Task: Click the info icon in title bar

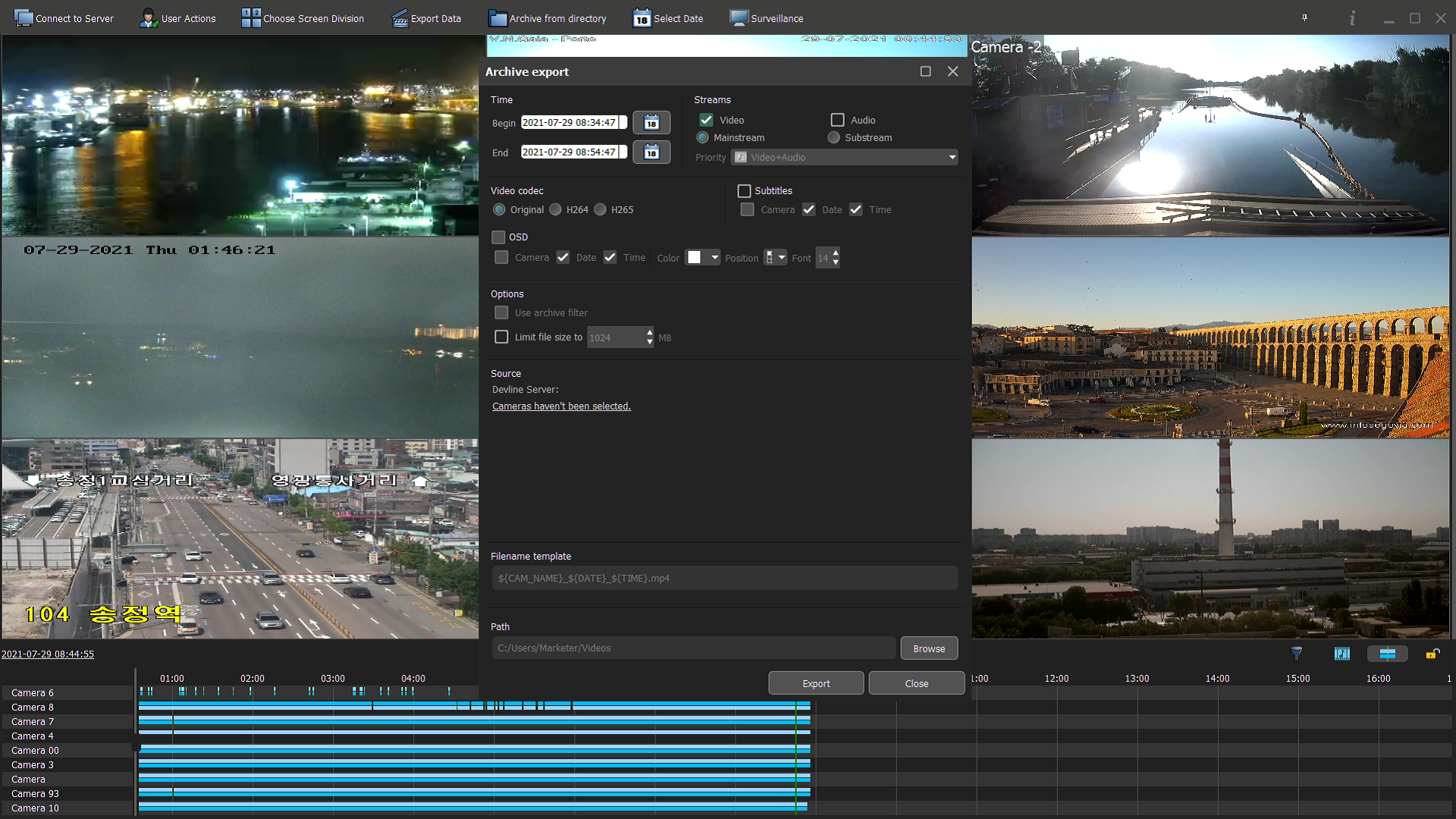Action: [1352, 18]
